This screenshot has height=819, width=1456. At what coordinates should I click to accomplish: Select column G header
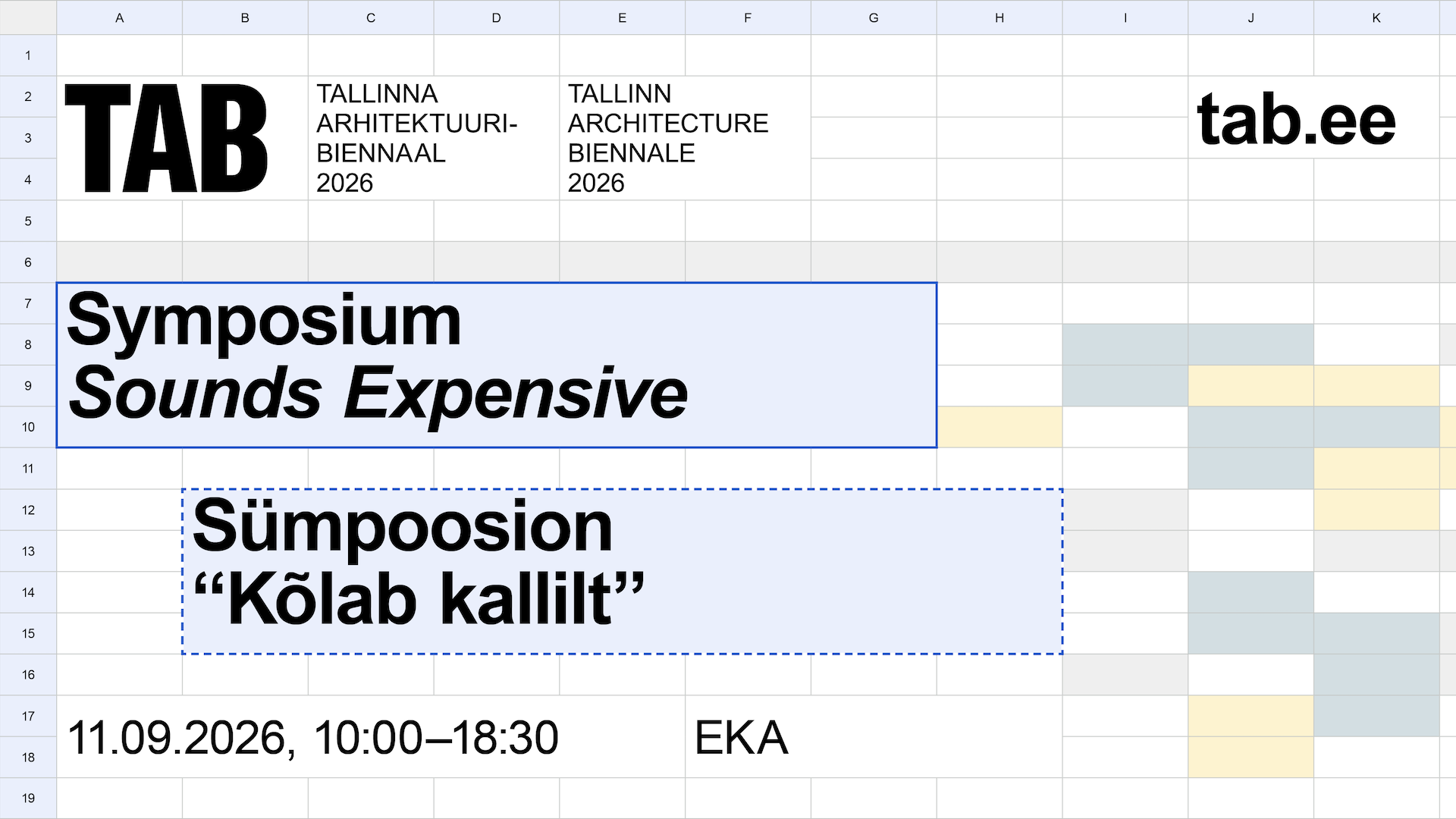click(x=874, y=17)
